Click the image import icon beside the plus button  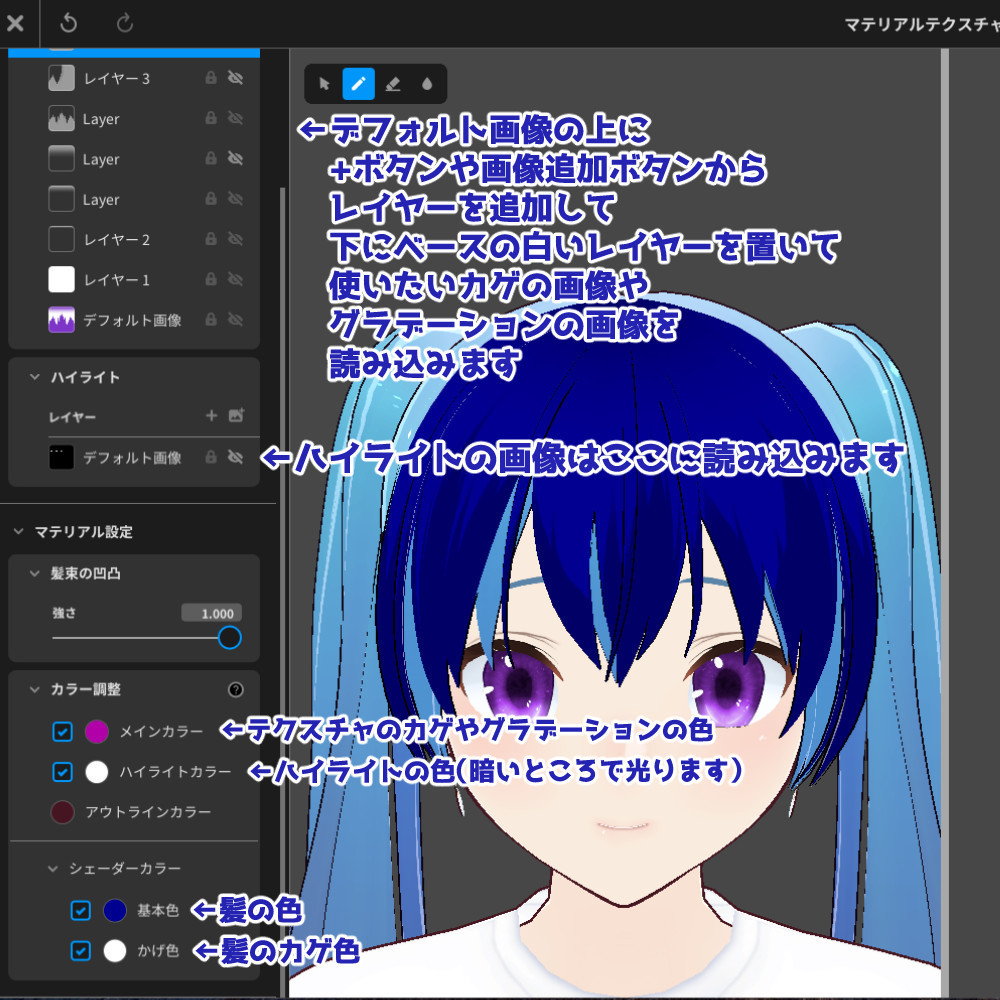click(238, 416)
